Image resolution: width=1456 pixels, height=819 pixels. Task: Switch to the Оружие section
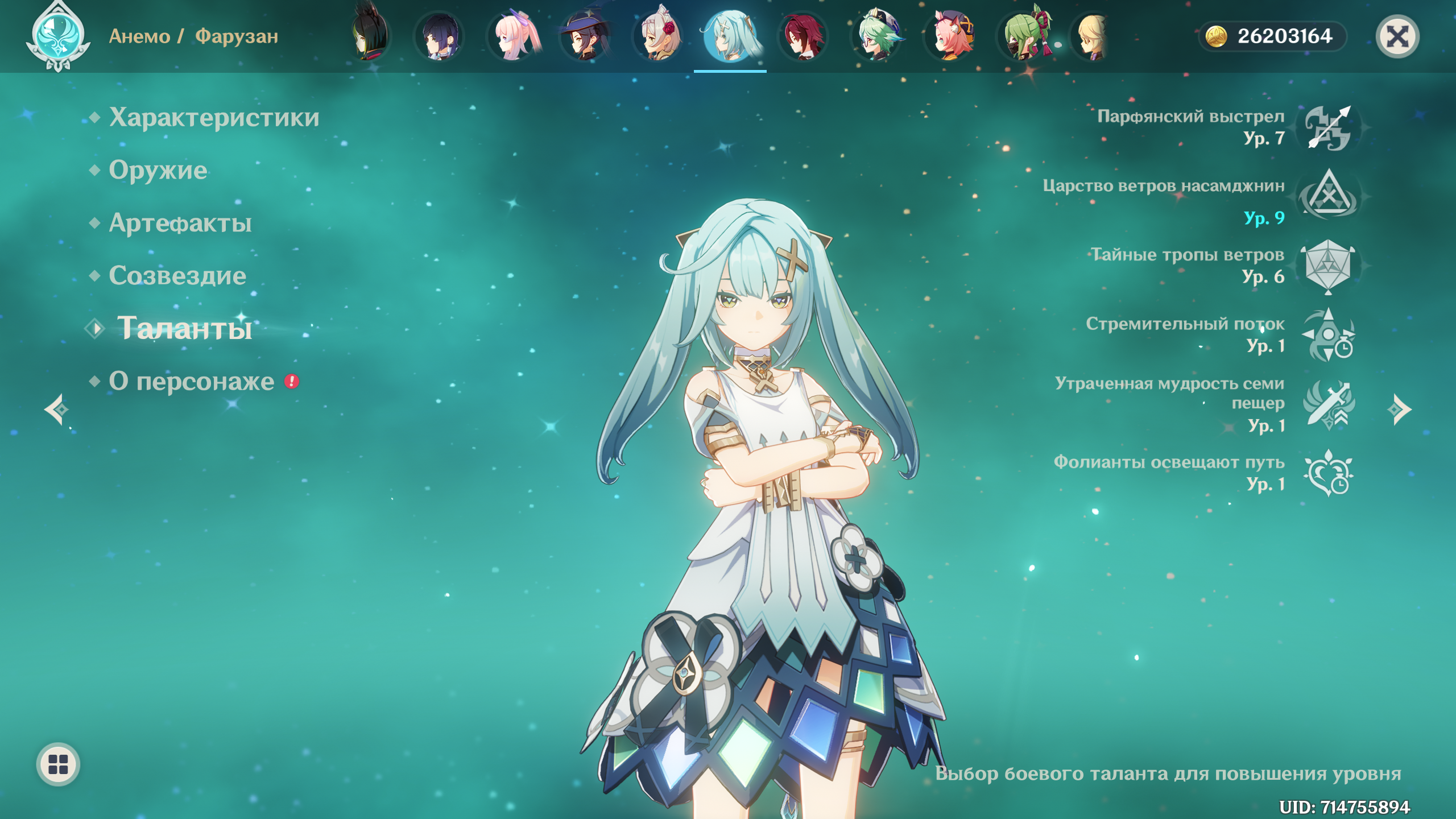pos(158,170)
